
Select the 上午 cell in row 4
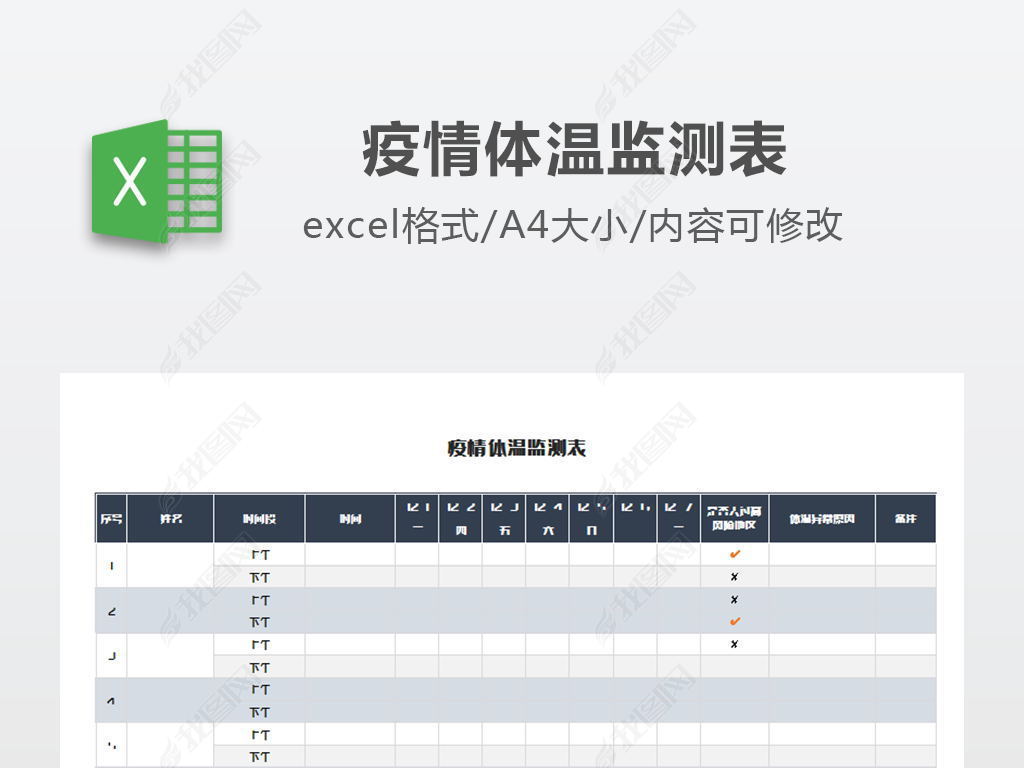click(259, 690)
